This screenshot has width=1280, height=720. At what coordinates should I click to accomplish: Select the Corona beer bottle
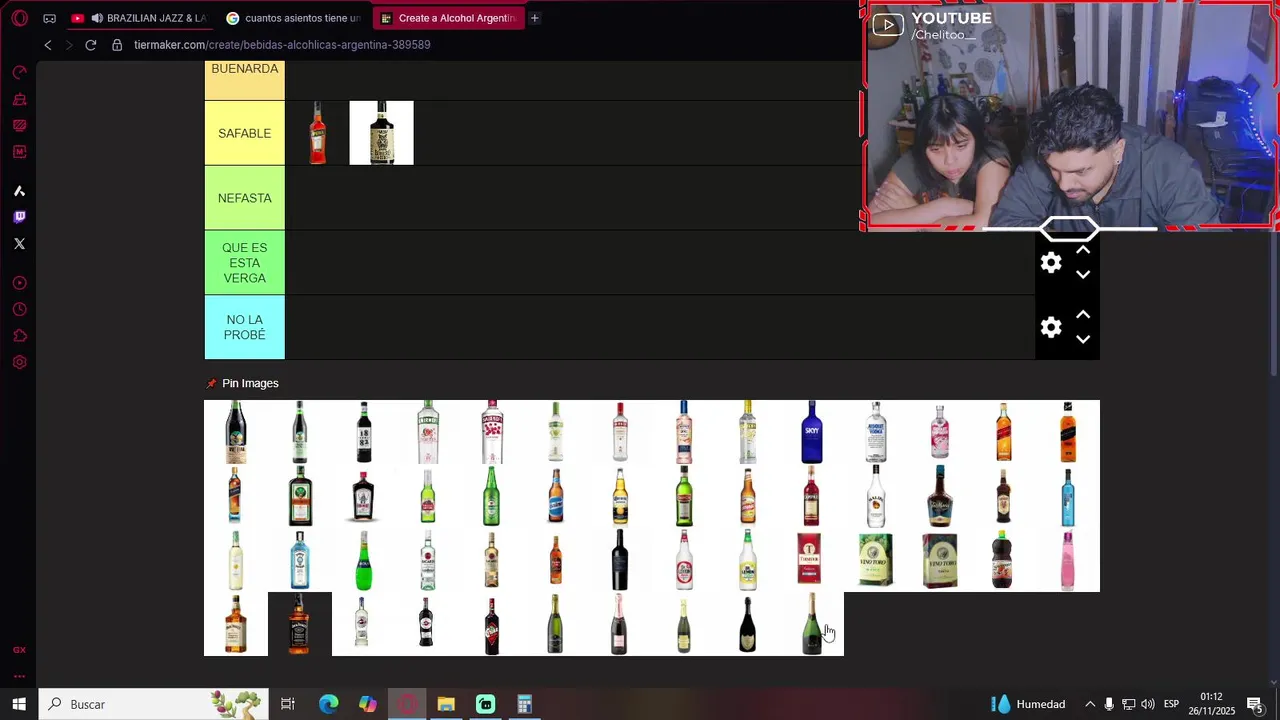tap(620, 496)
